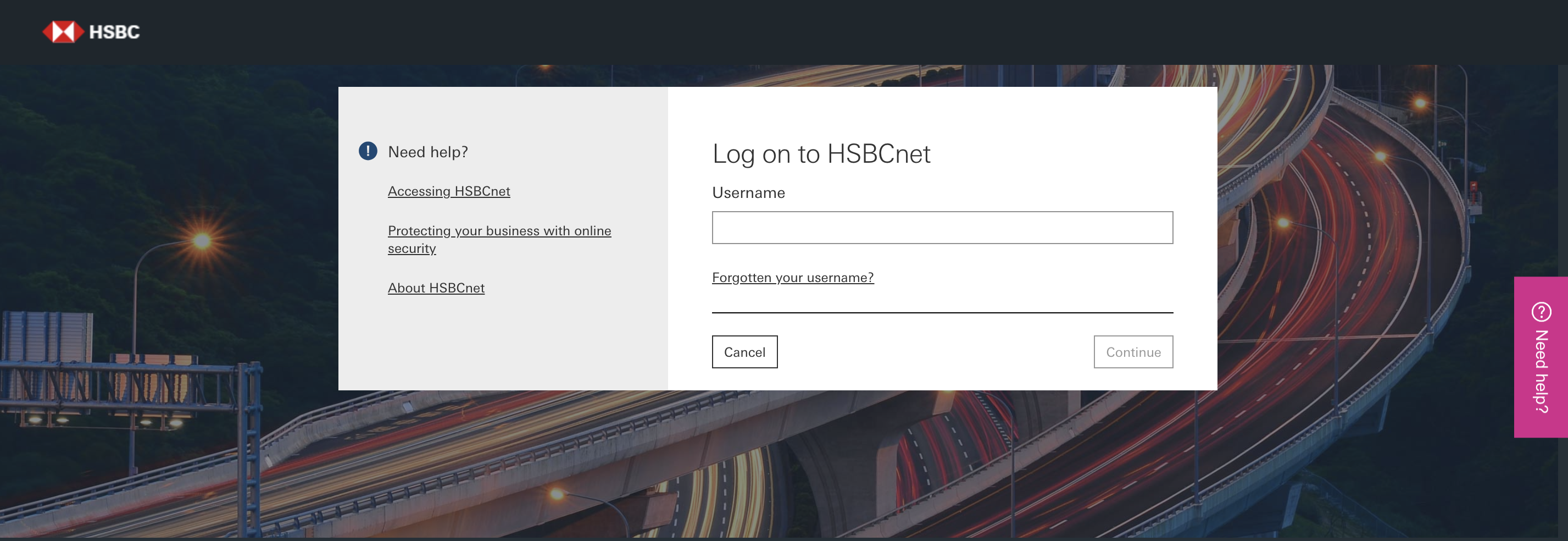Open the Accessing HSBCnet link
The image size is (1568, 541).
449,191
